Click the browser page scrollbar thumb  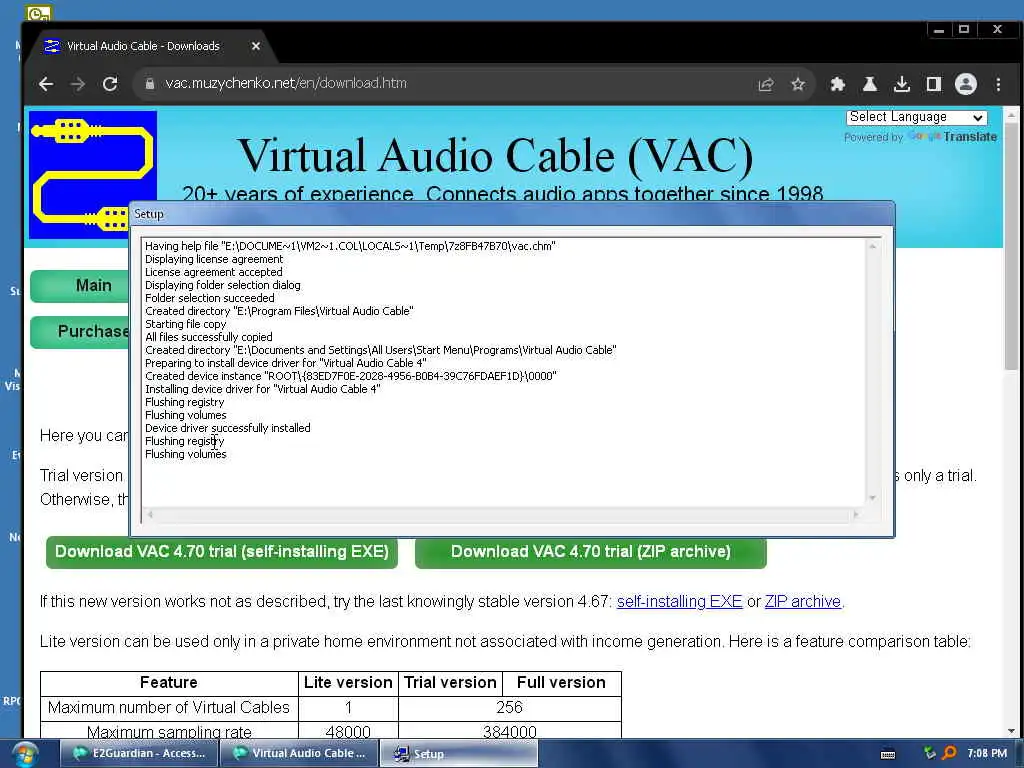click(x=1011, y=247)
